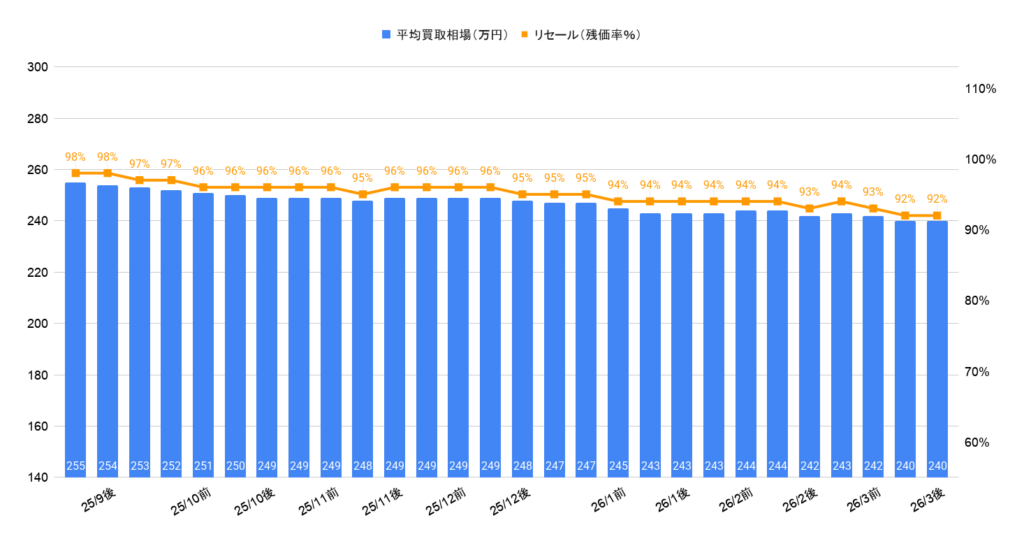Click the x-axis label 25/10前

click(x=191, y=502)
